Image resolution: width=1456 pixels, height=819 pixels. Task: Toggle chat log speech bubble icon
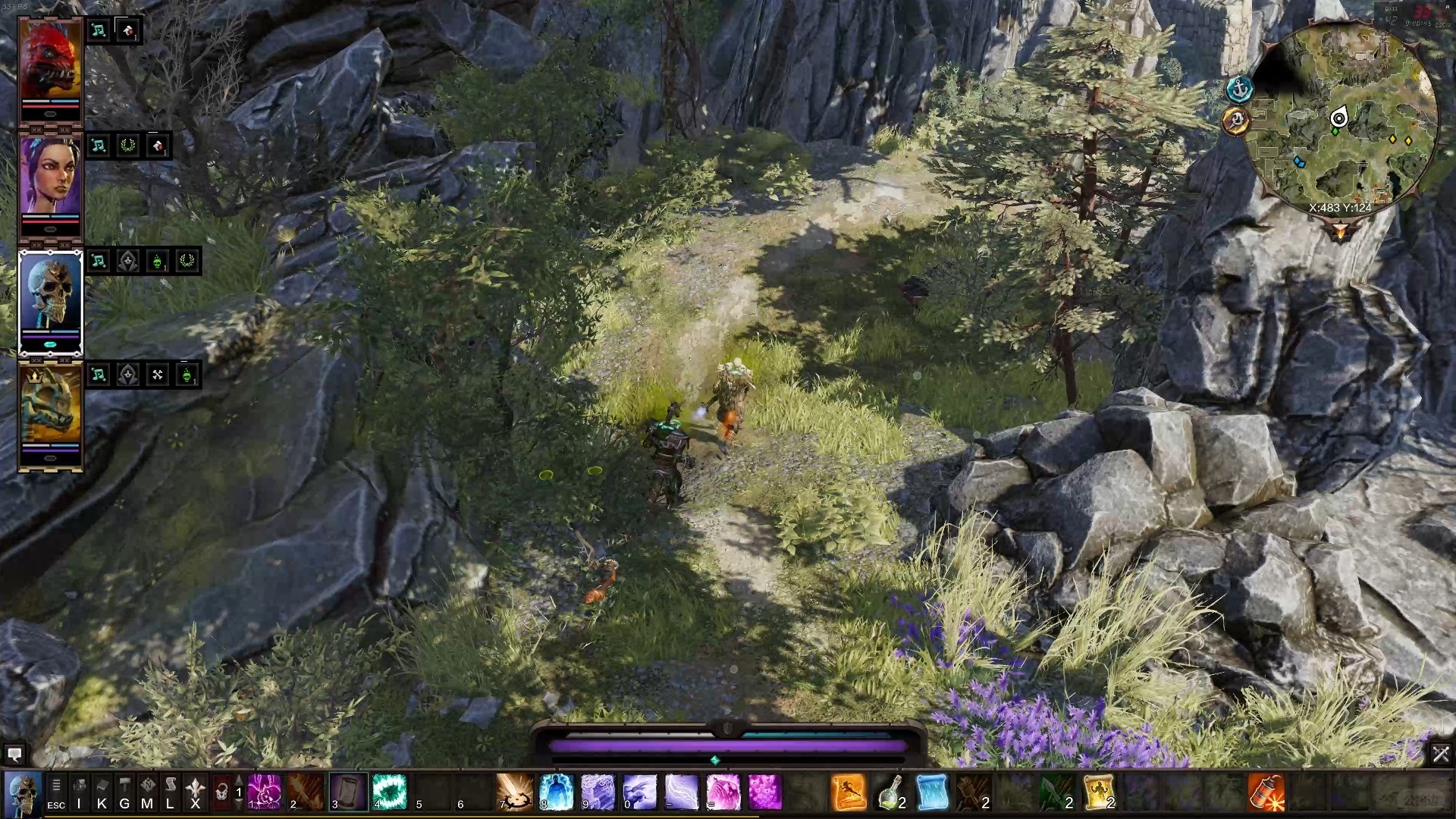coord(14,754)
